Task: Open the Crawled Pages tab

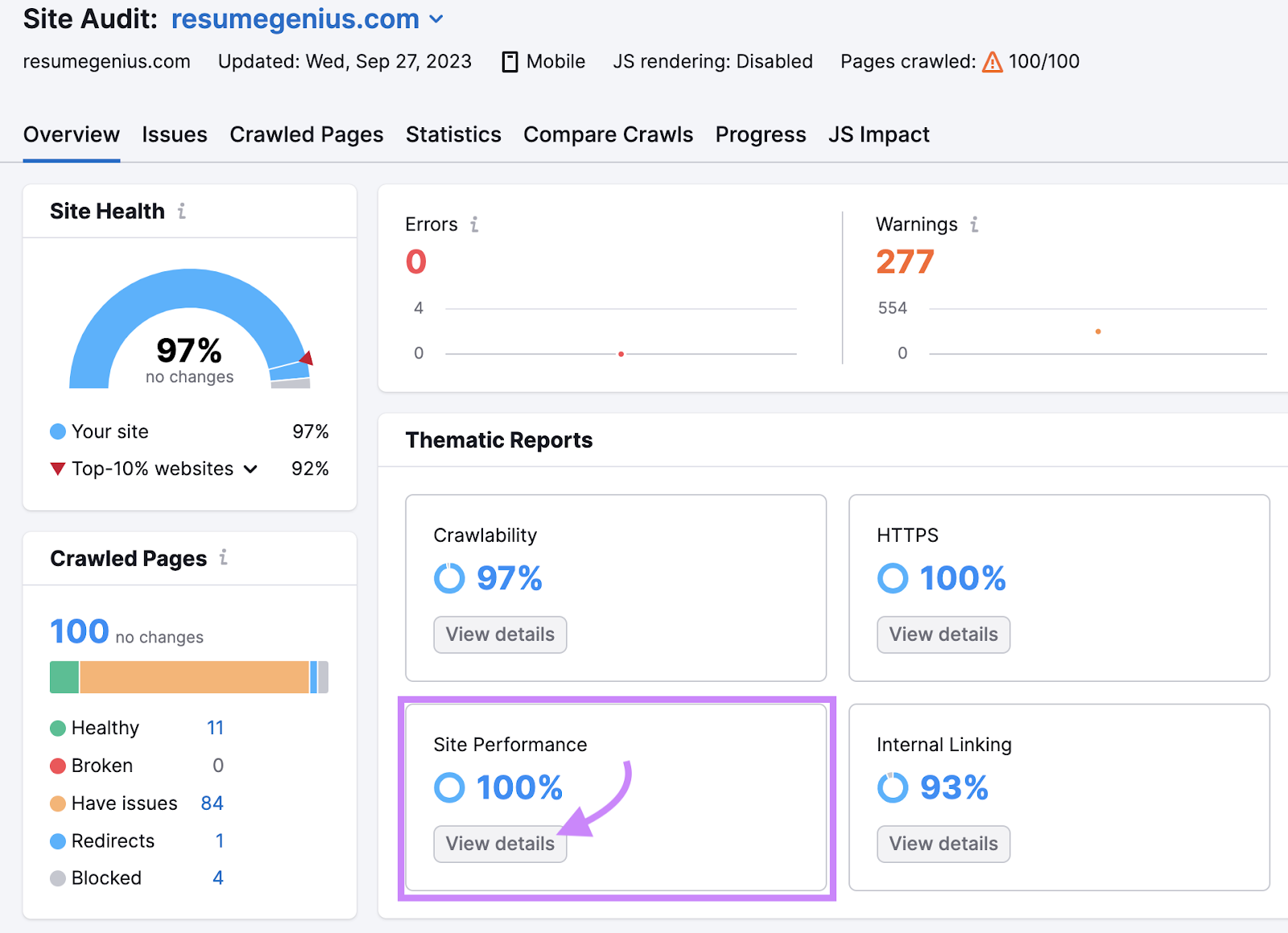Action: [x=307, y=134]
